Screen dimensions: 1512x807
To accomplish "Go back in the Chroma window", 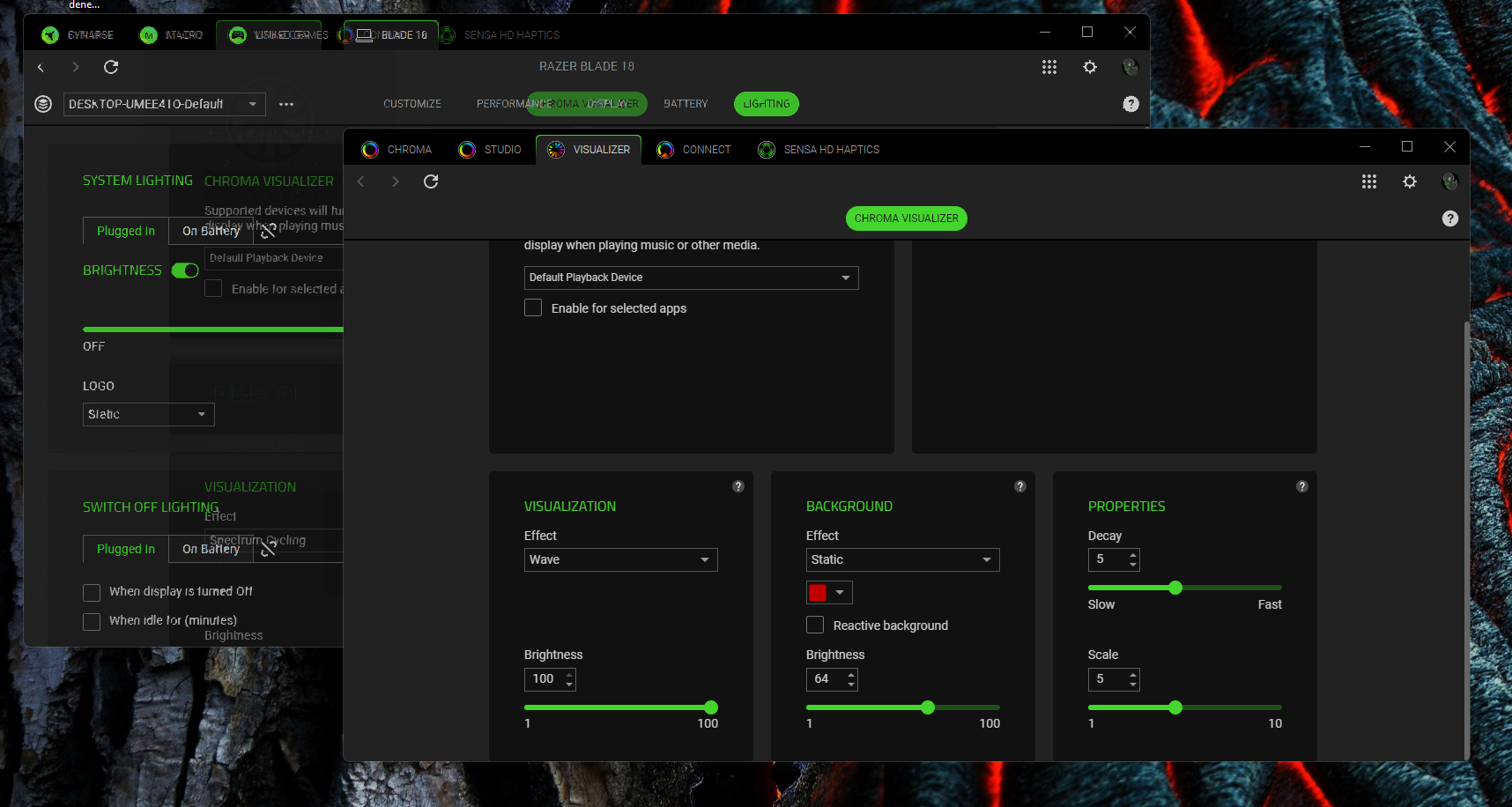I will pyautogui.click(x=360, y=181).
